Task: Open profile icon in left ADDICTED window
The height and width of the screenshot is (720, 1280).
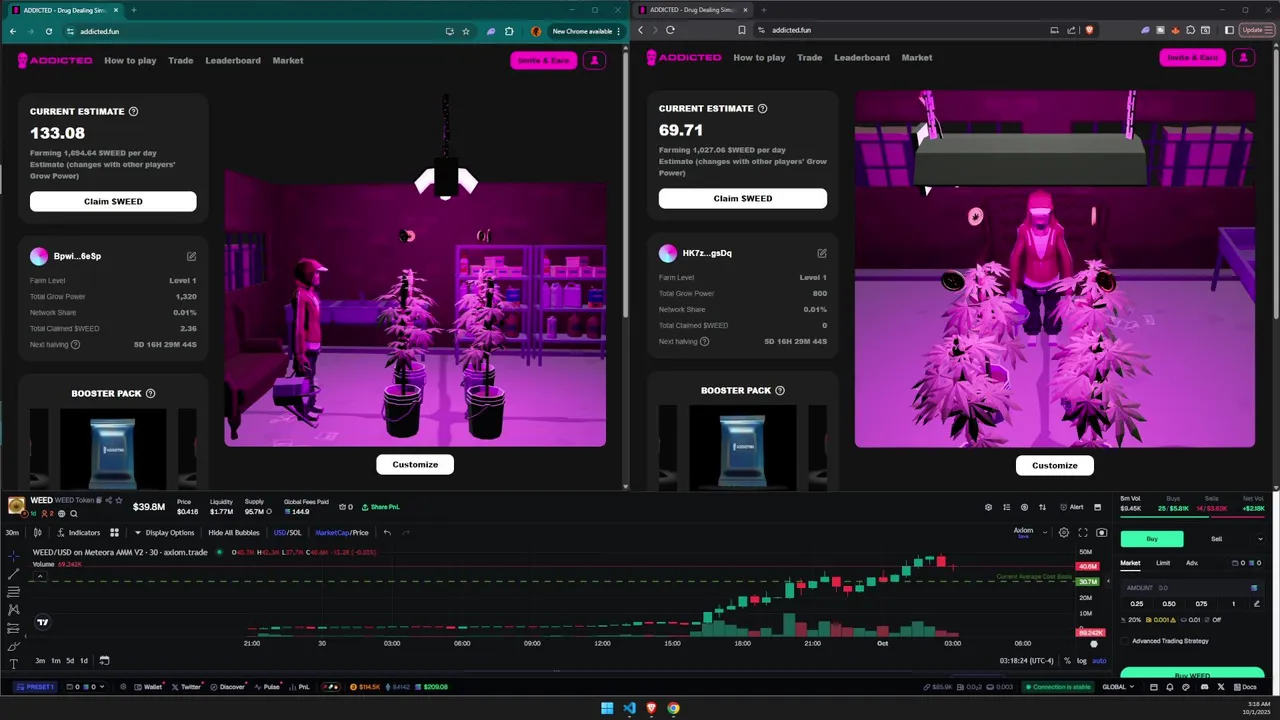Action: [594, 60]
